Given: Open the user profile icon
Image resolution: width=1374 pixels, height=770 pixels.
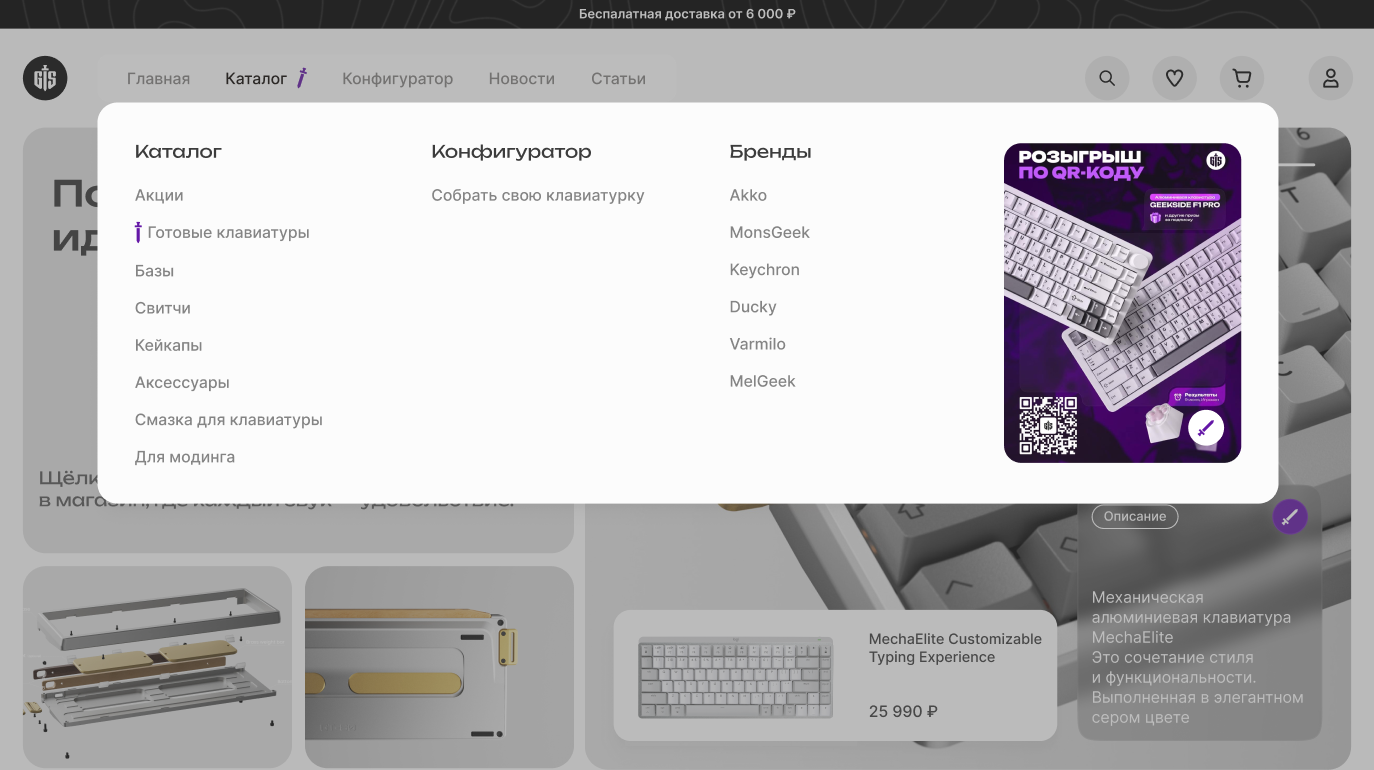Looking at the screenshot, I should point(1330,78).
